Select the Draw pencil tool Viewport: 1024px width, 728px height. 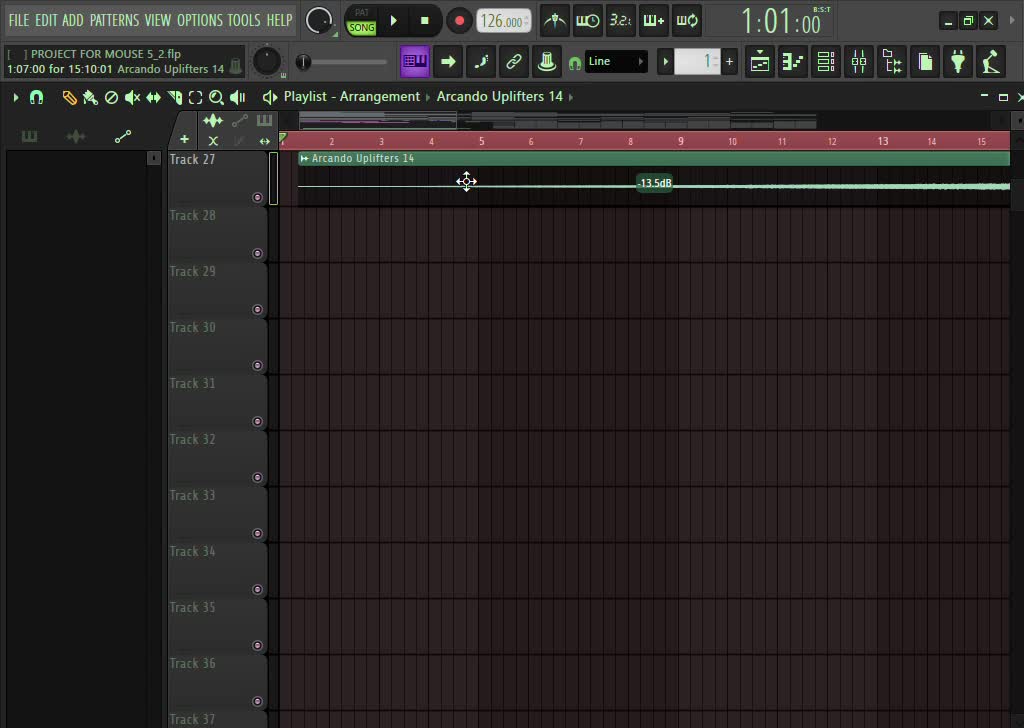coord(69,97)
